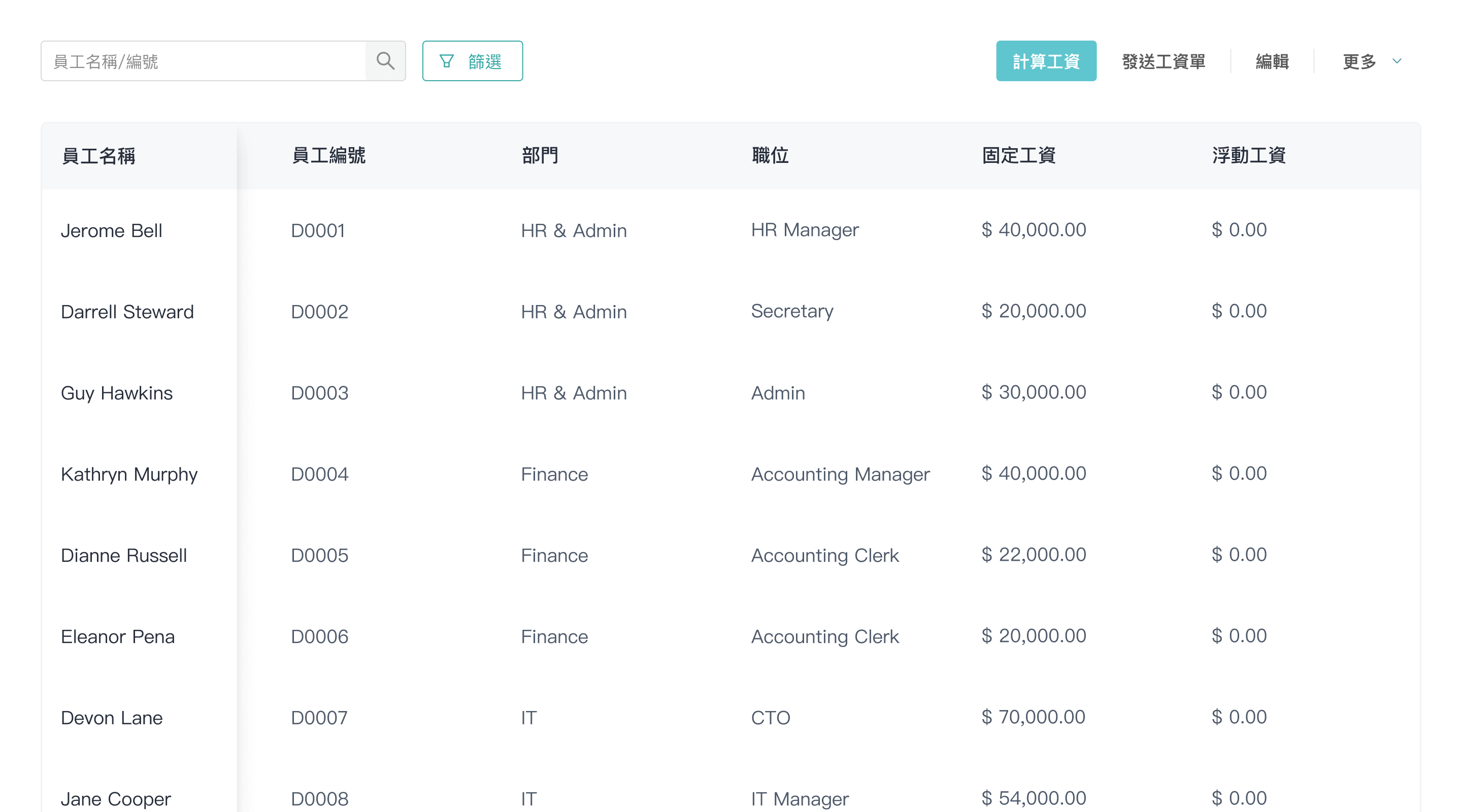This screenshot has height=812, width=1462.
Task: Click the 員工名稱 column header
Action: (x=98, y=155)
